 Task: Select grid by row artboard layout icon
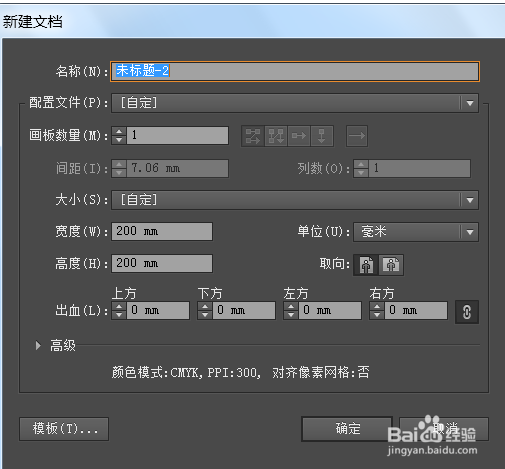[x=253, y=136]
